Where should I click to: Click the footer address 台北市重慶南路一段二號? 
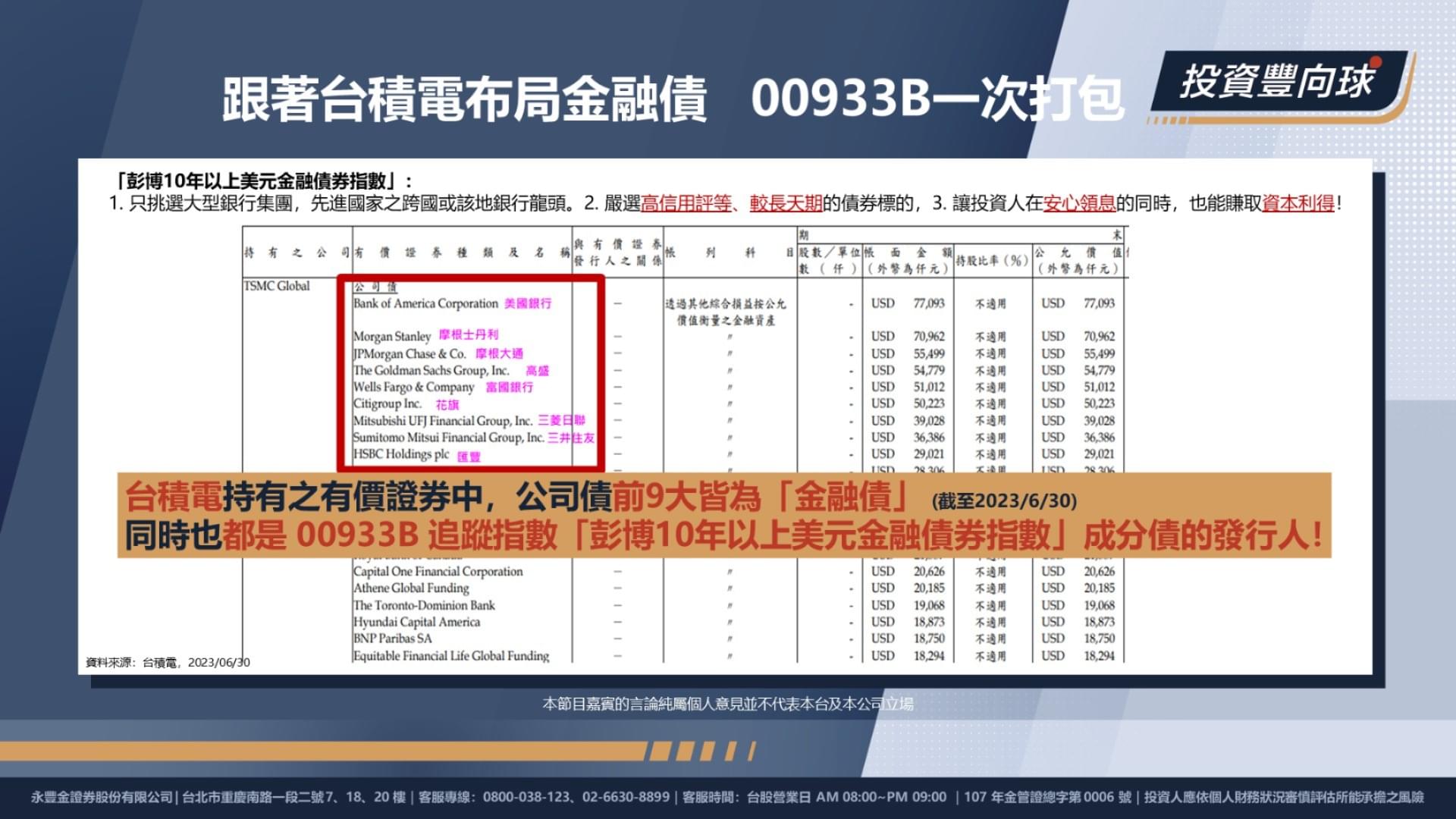click(x=253, y=797)
